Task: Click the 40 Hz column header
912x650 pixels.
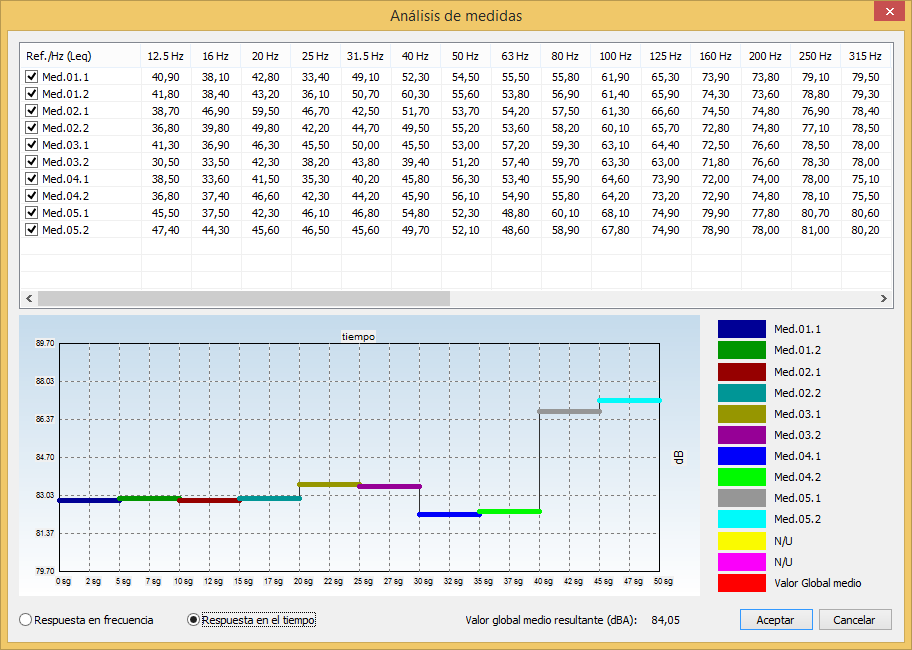Action: click(415, 56)
